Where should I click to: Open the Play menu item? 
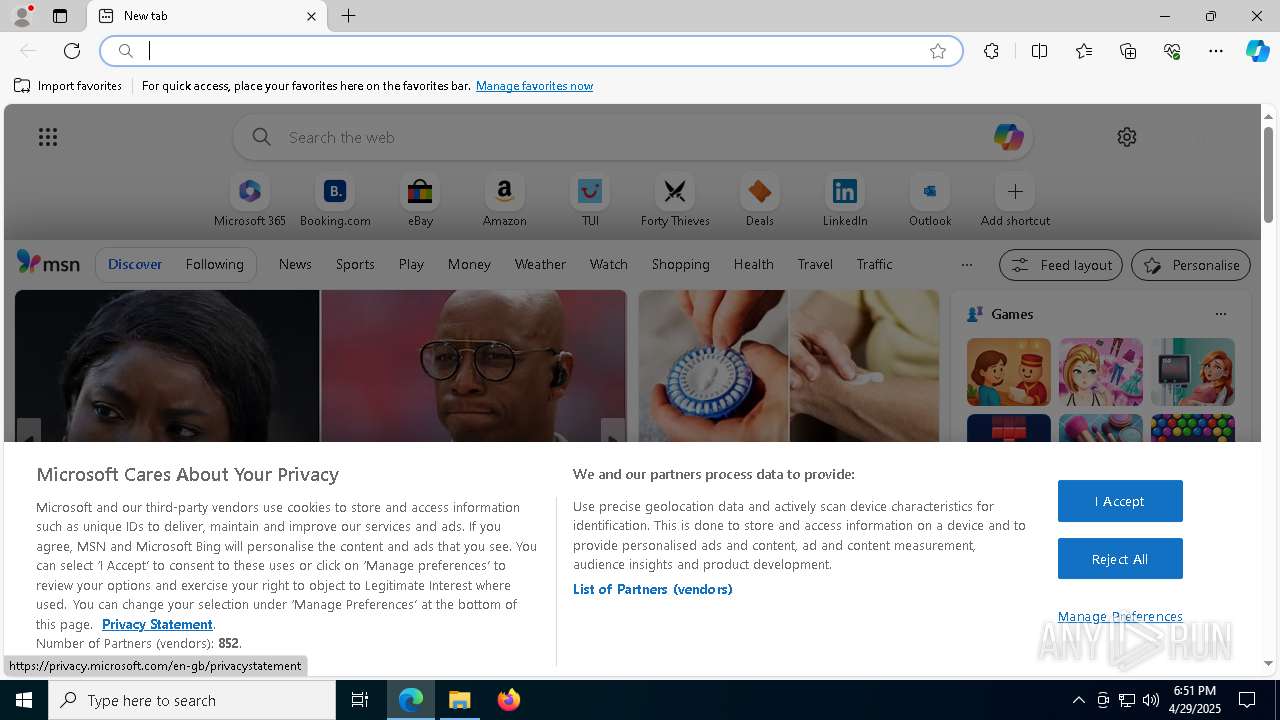tap(411, 265)
